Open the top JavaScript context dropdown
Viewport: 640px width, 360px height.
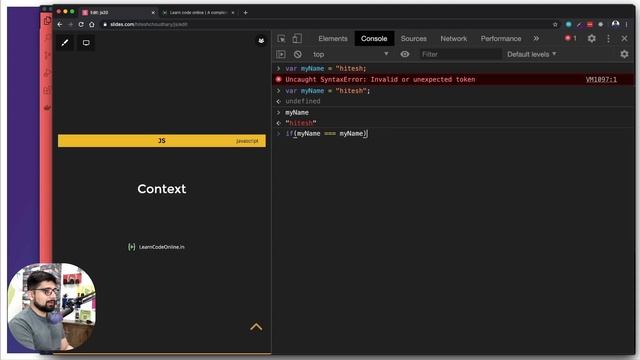point(350,54)
